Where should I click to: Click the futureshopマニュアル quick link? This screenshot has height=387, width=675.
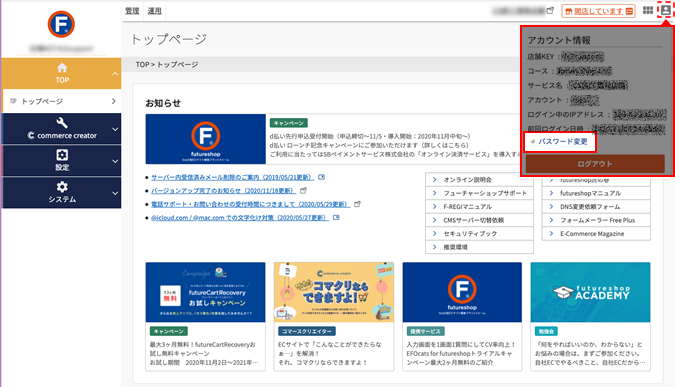click(596, 193)
